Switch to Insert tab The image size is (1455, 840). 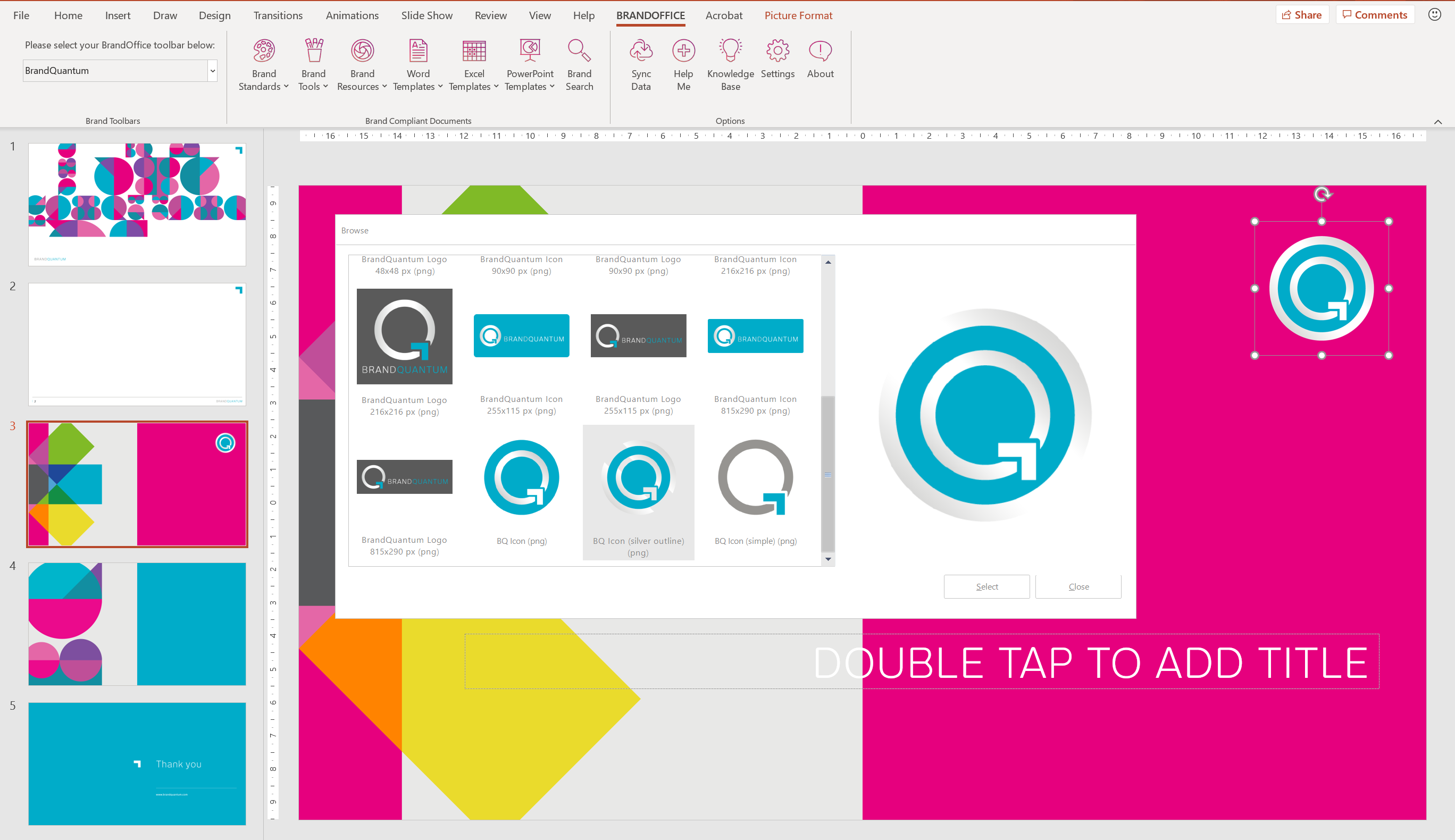tap(118, 15)
